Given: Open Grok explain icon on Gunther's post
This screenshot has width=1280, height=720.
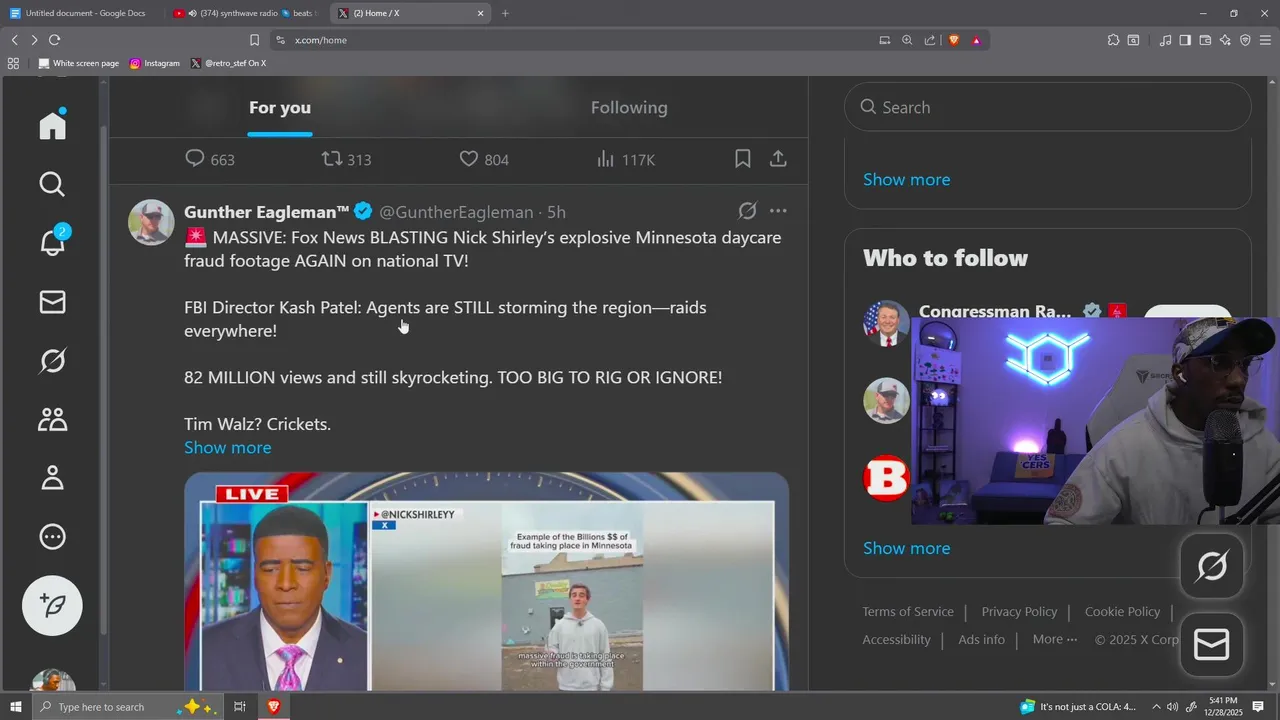Looking at the screenshot, I should (x=747, y=211).
